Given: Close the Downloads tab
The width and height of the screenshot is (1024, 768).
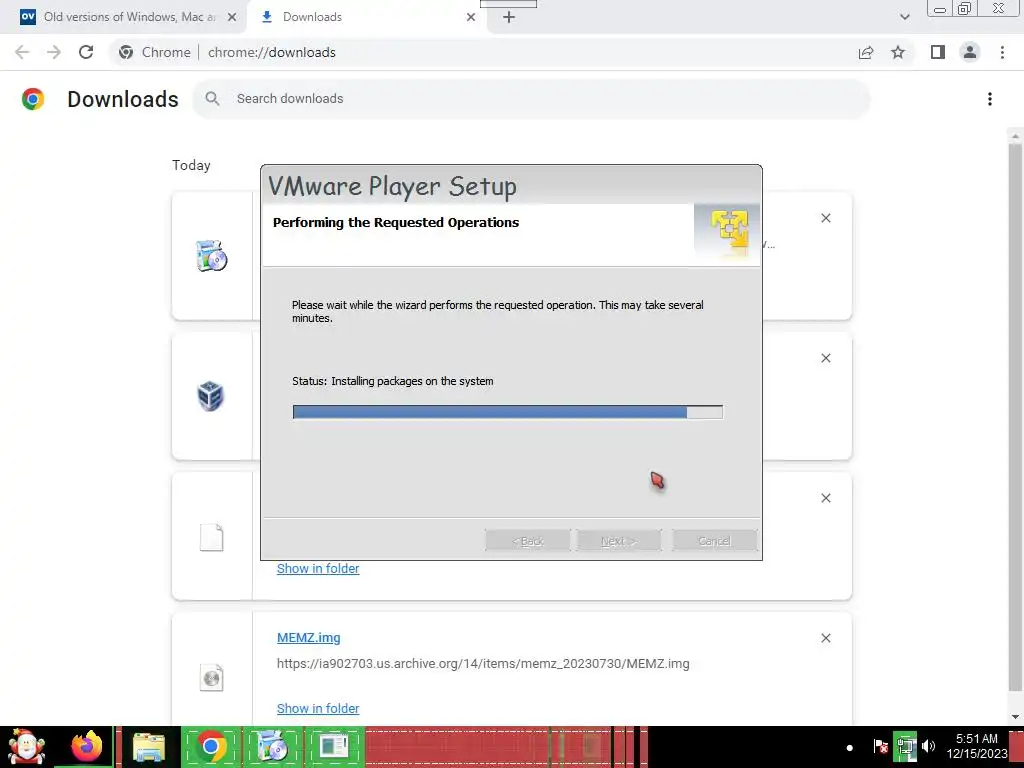Looking at the screenshot, I should [471, 17].
